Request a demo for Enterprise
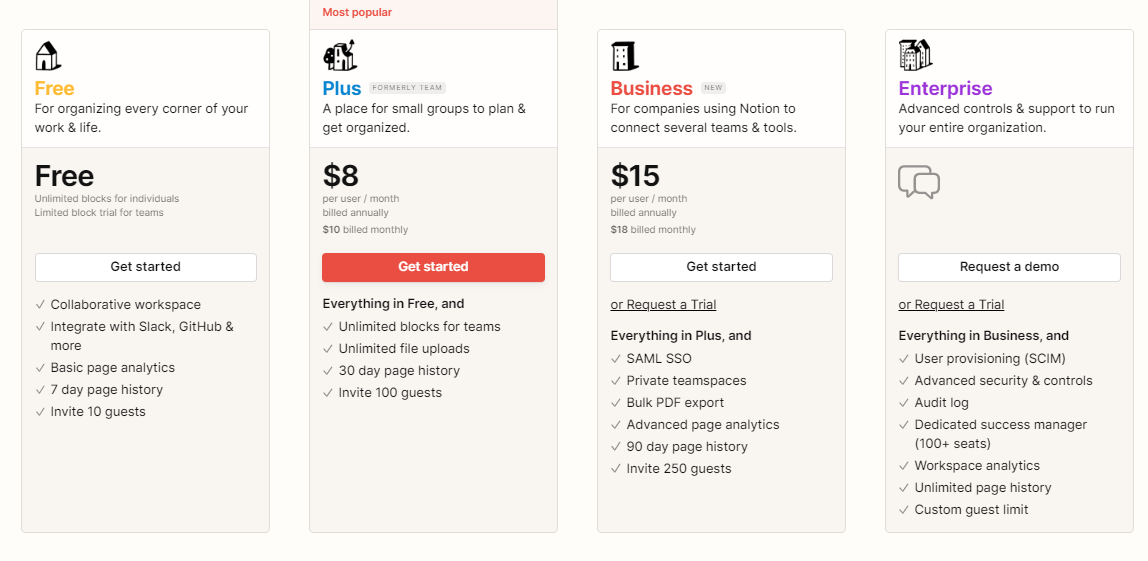 1009,267
